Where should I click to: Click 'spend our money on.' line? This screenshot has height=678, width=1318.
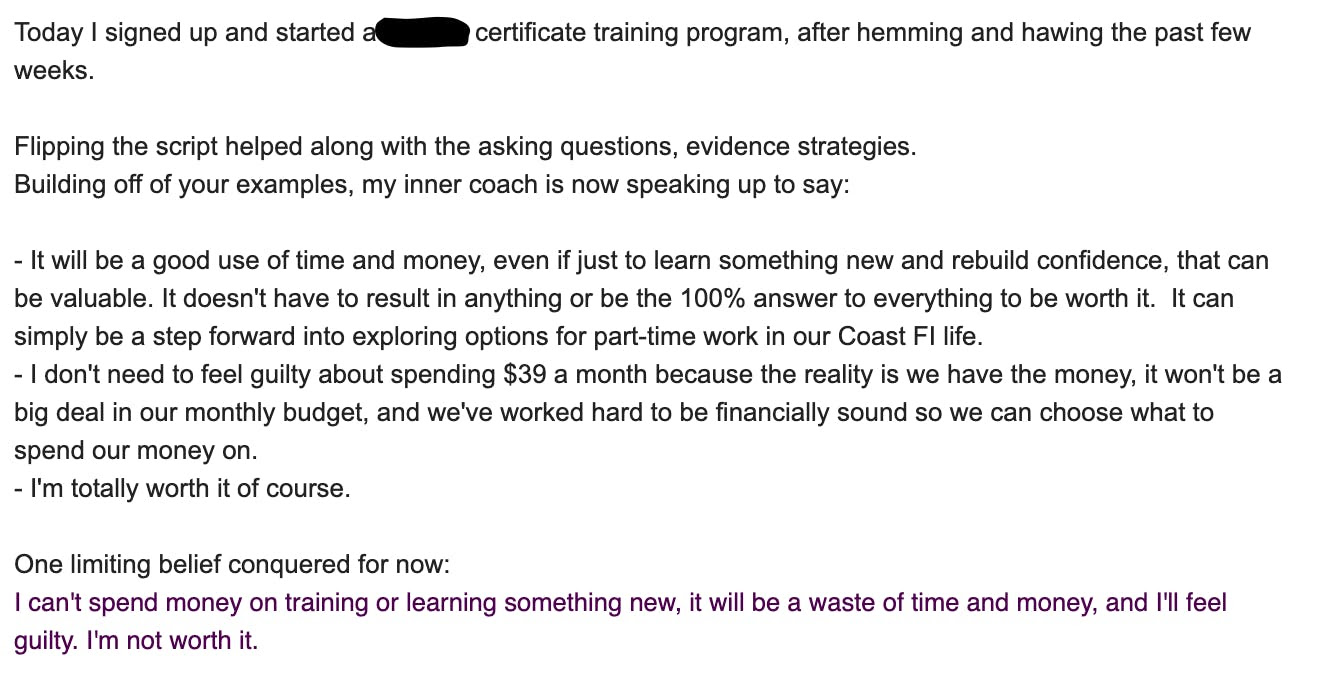(x=136, y=451)
